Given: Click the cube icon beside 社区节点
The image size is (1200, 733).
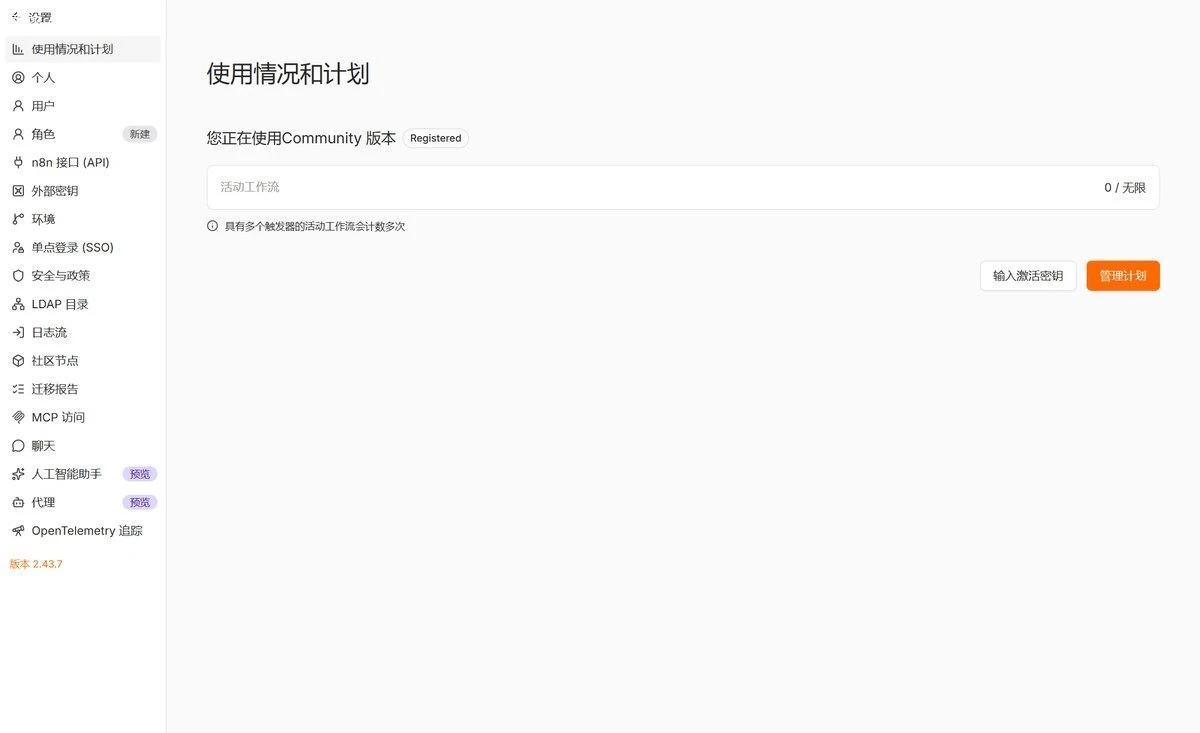Looking at the screenshot, I should (x=18, y=360).
